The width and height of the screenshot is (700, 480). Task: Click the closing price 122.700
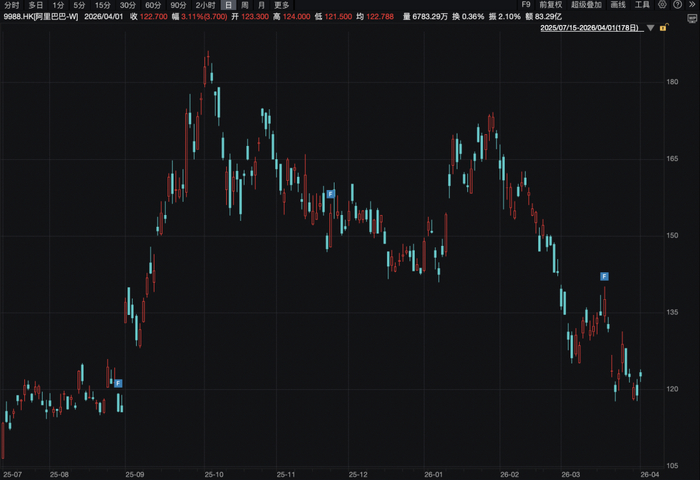tap(154, 17)
